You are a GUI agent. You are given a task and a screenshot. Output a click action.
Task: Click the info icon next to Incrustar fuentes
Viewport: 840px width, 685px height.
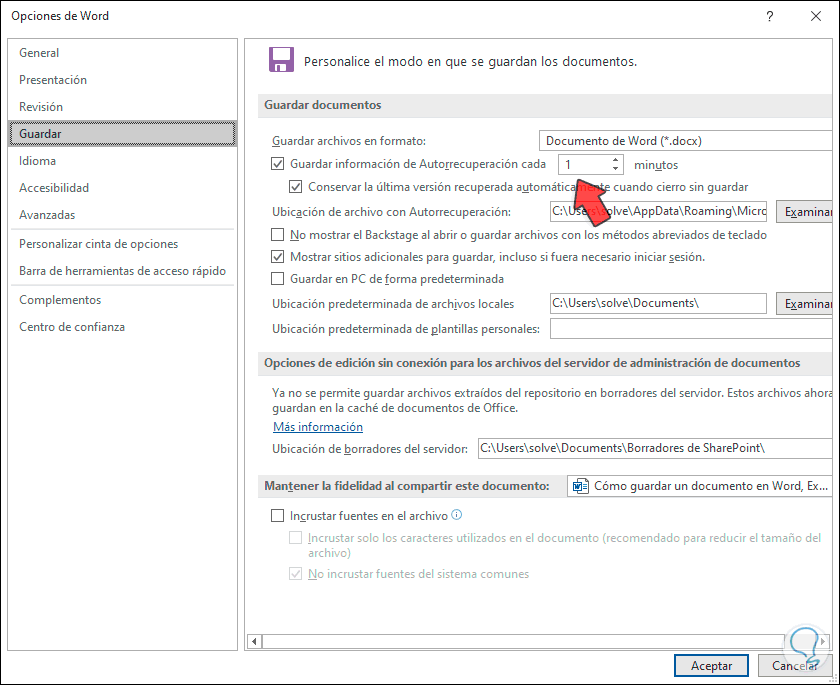(456, 515)
